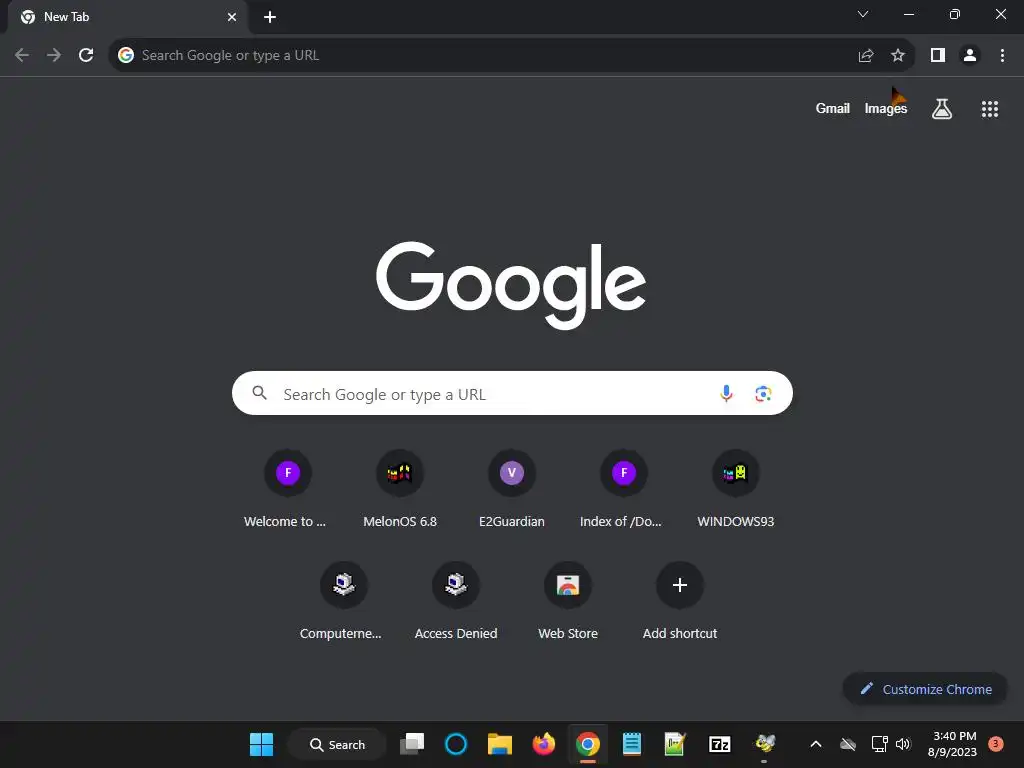Open the Chrome profile menu
Image resolution: width=1024 pixels, height=768 pixels.
point(970,56)
